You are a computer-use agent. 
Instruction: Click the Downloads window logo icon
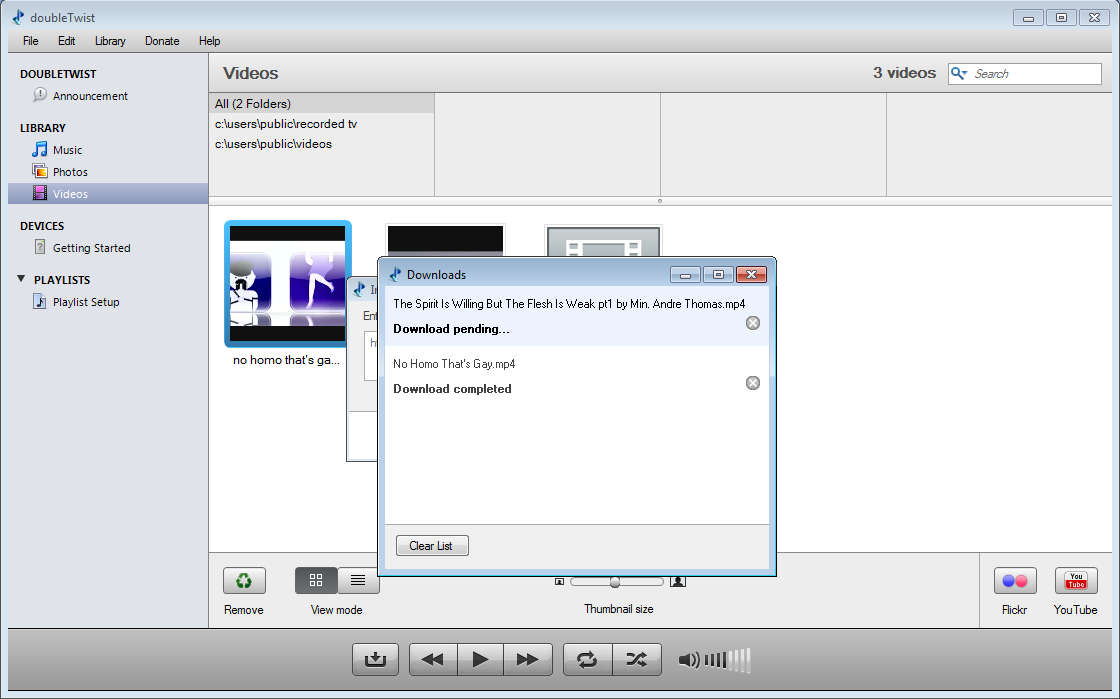click(395, 274)
